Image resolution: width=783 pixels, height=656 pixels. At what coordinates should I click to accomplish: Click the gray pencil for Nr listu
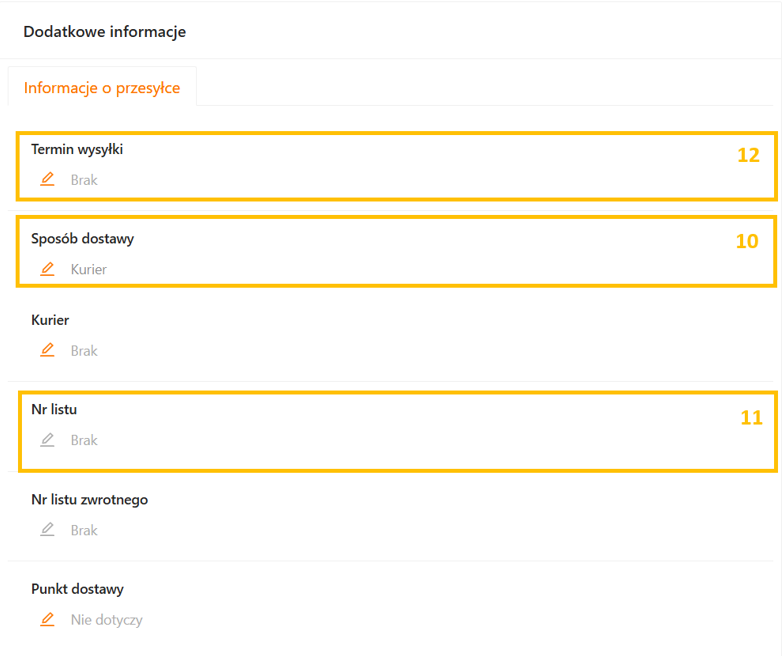[47, 440]
